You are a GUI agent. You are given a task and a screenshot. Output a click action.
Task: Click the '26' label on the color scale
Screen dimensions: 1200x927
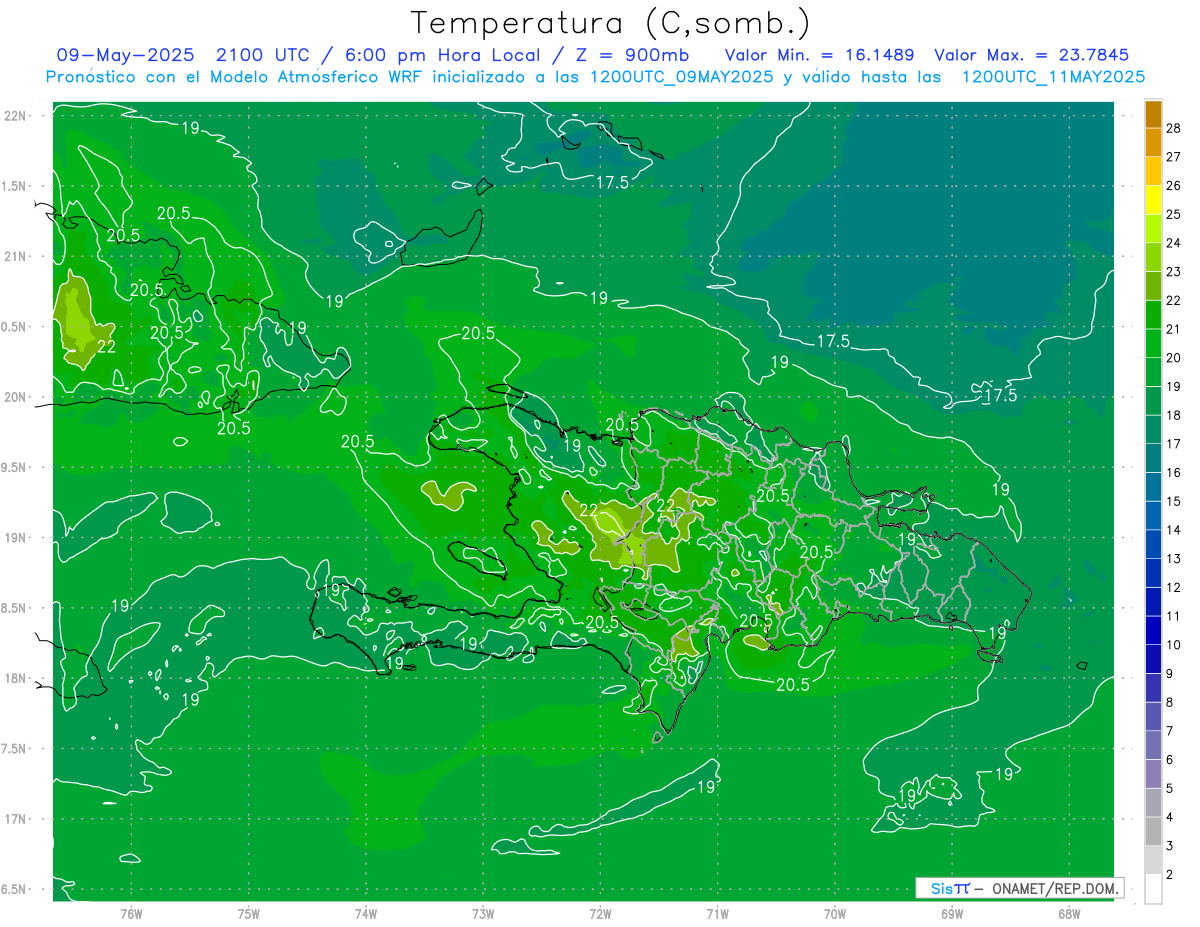[x=1174, y=185]
